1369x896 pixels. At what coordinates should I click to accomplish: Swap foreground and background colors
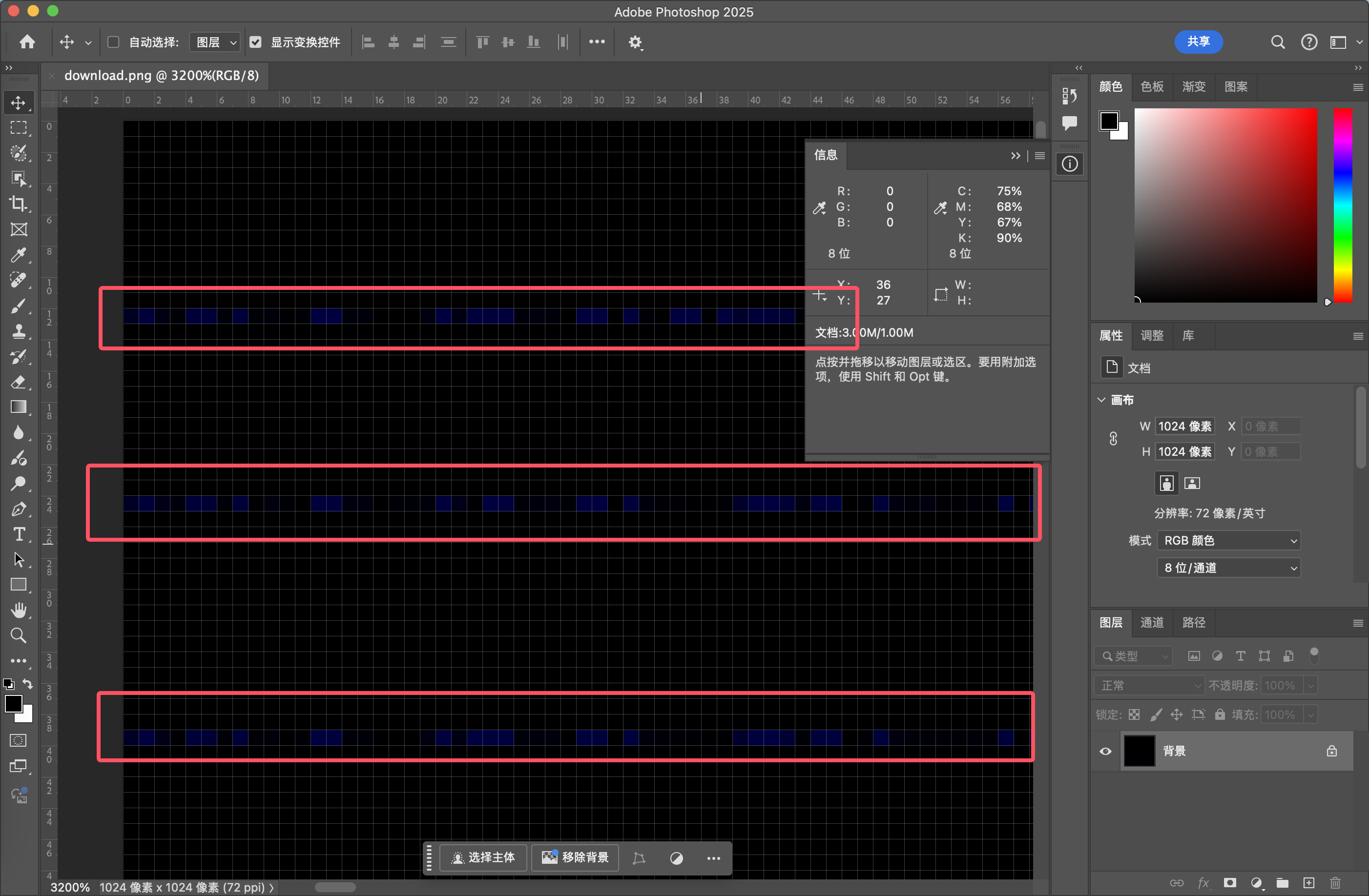[x=28, y=684]
